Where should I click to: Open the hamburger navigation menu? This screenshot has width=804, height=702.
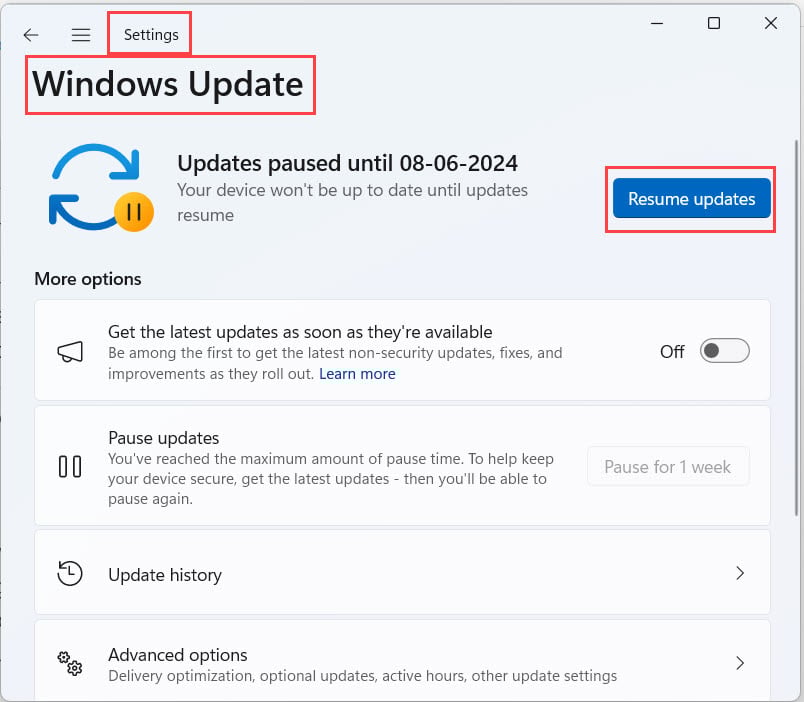[x=81, y=35]
